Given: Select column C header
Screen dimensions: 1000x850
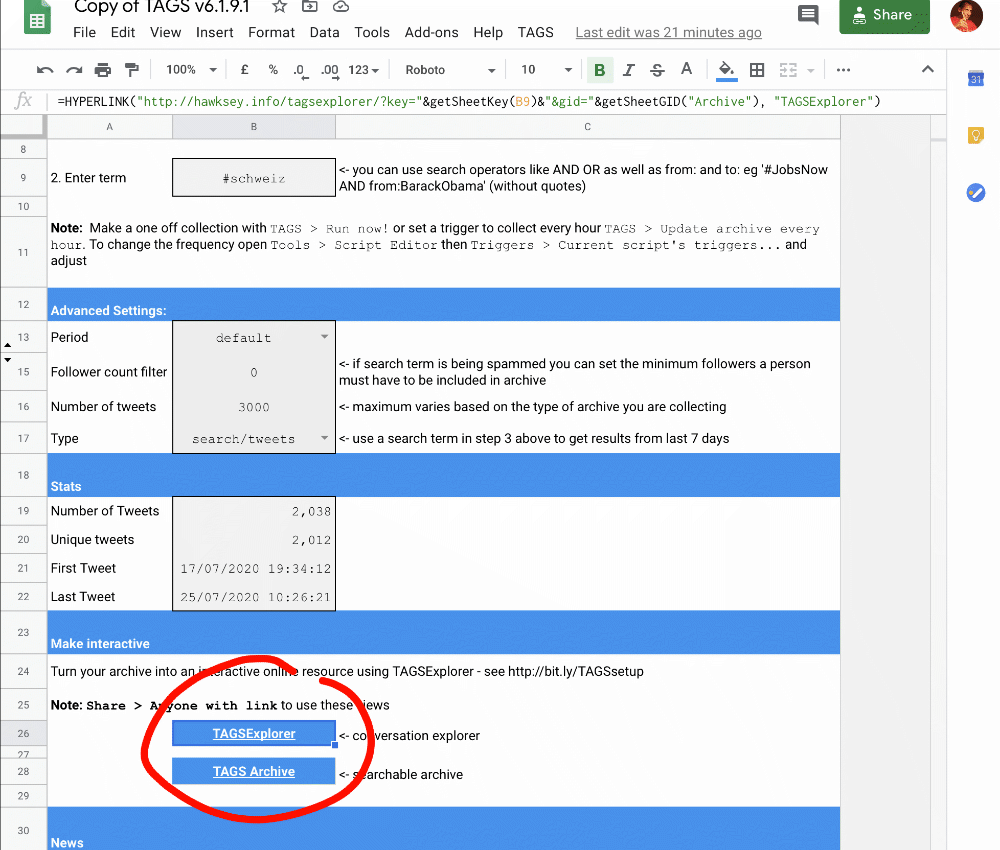Looking at the screenshot, I should pyautogui.click(x=587, y=127).
